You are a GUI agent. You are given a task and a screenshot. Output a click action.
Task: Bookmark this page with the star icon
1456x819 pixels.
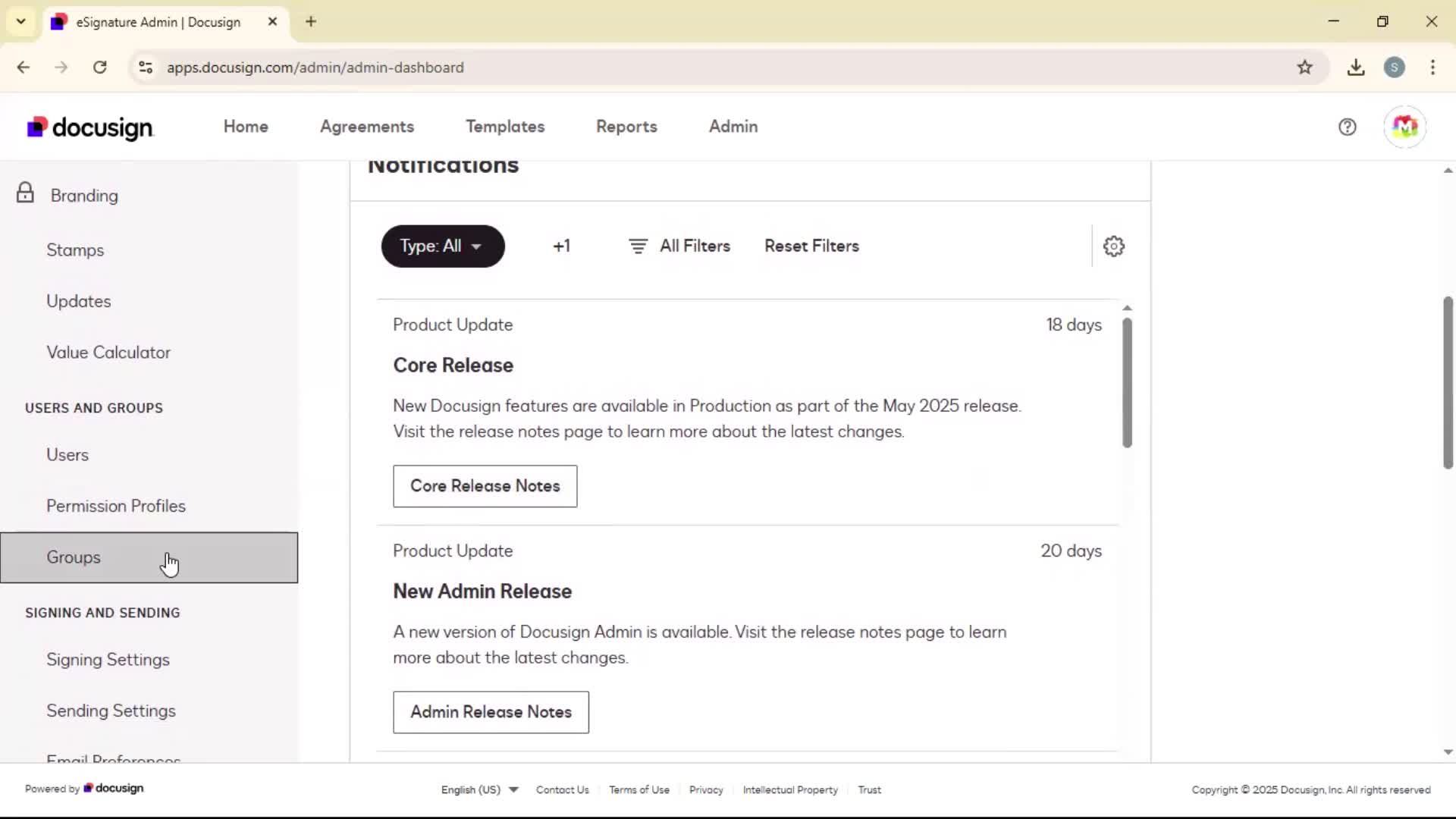[1304, 67]
